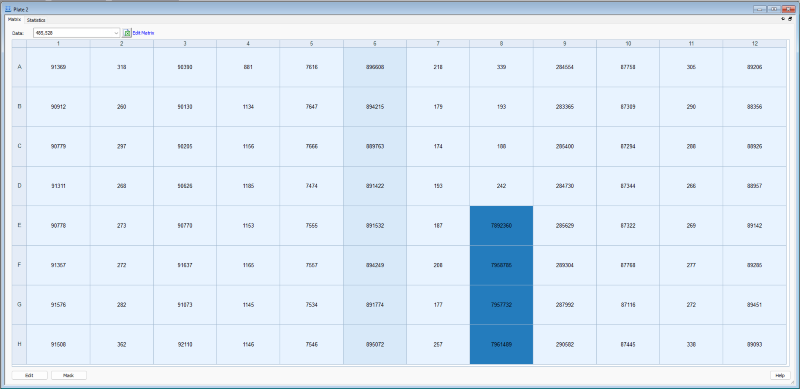Image resolution: width=800 pixels, height=389 pixels.
Task: Click the top-left select-all corner of the matrix
Action: tap(19, 44)
